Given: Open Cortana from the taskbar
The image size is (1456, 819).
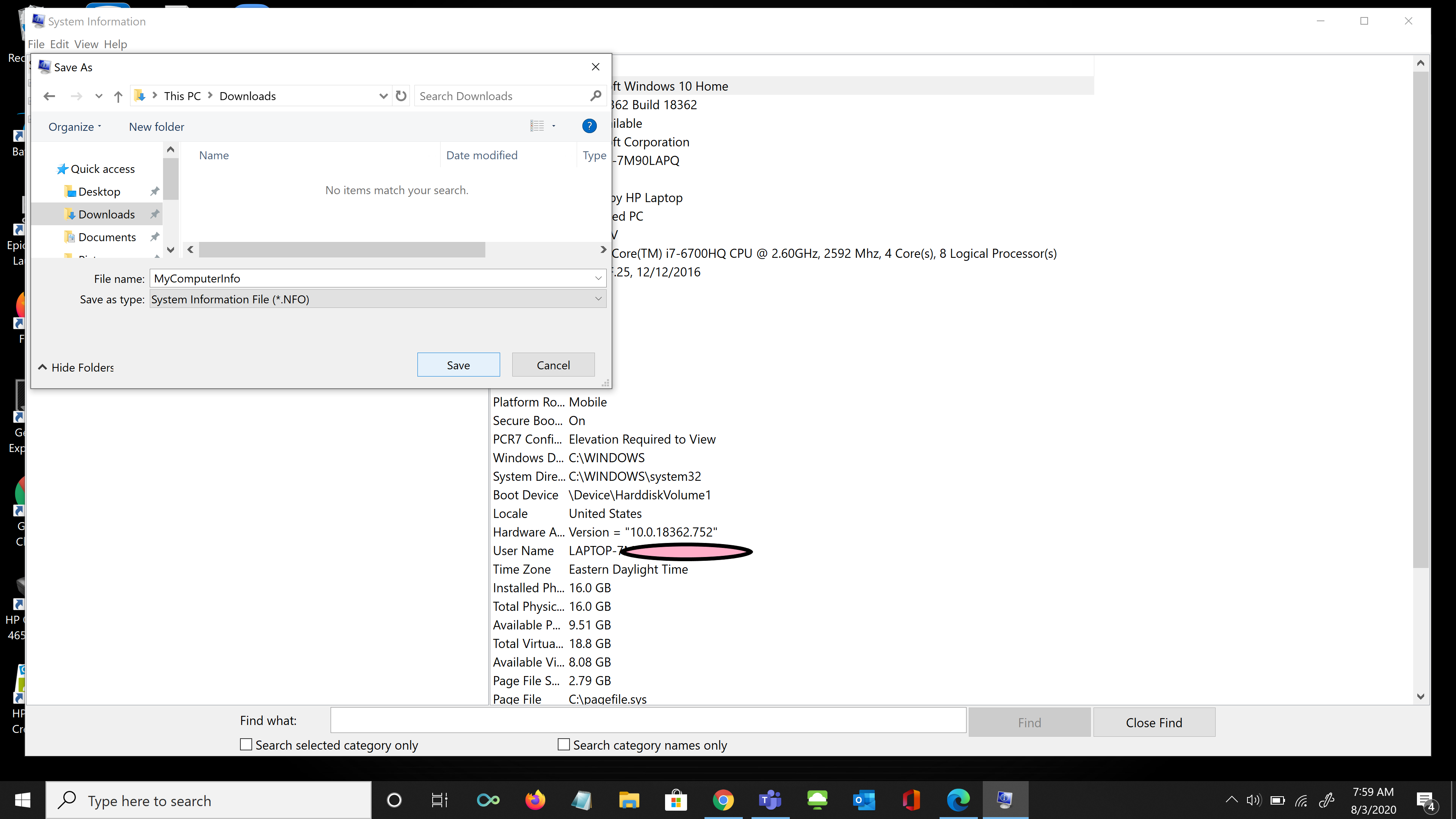Looking at the screenshot, I should (394, 800).
